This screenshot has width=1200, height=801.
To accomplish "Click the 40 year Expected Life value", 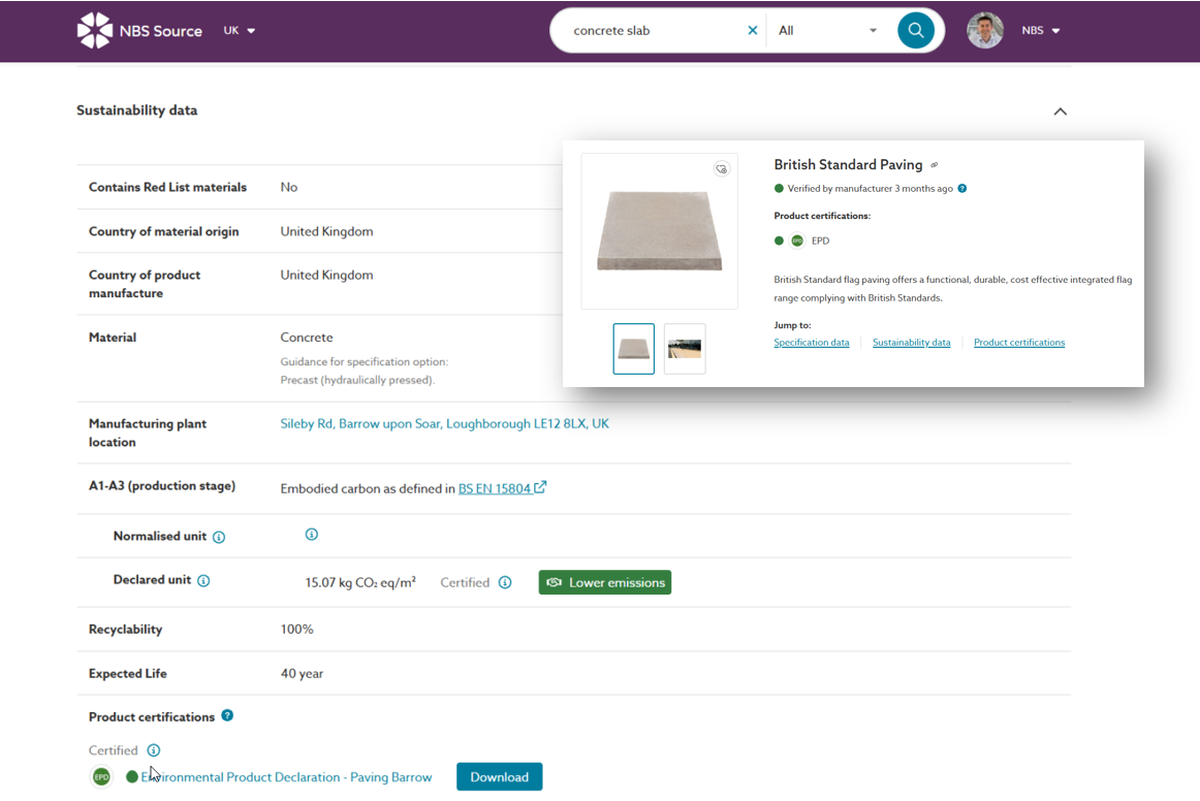I will click(x=302, y=674).
